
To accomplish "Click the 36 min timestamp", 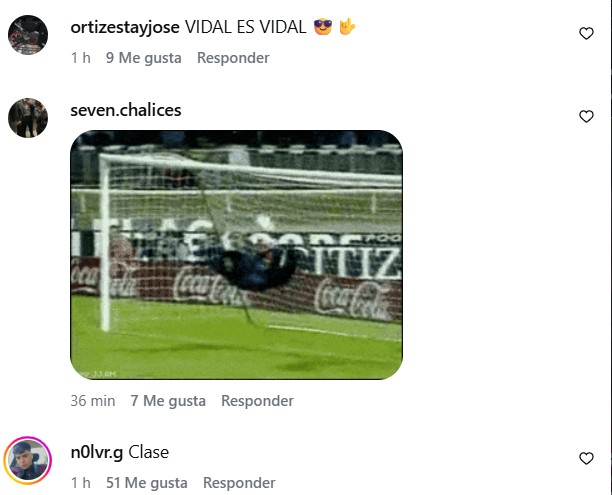I will 93,401.
